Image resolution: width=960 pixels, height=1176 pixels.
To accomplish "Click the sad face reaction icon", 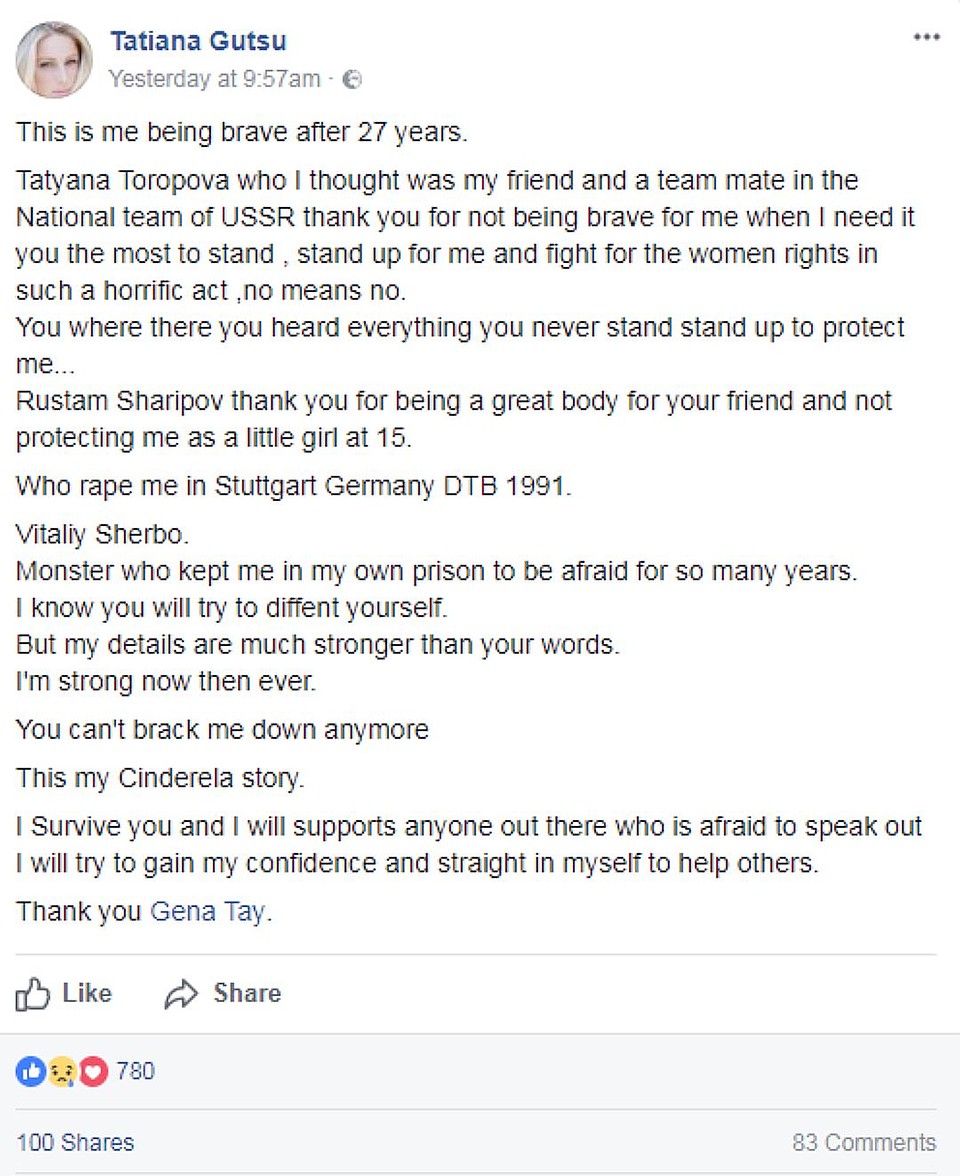I will 62,1072.
